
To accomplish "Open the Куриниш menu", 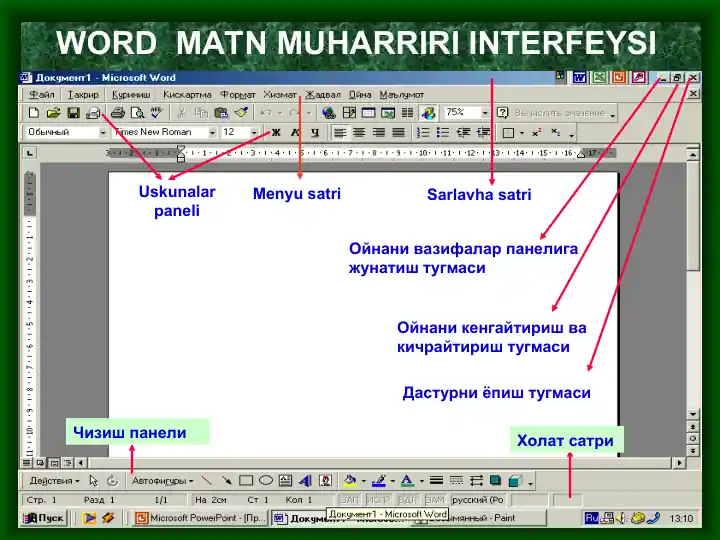I will [131, 95].
